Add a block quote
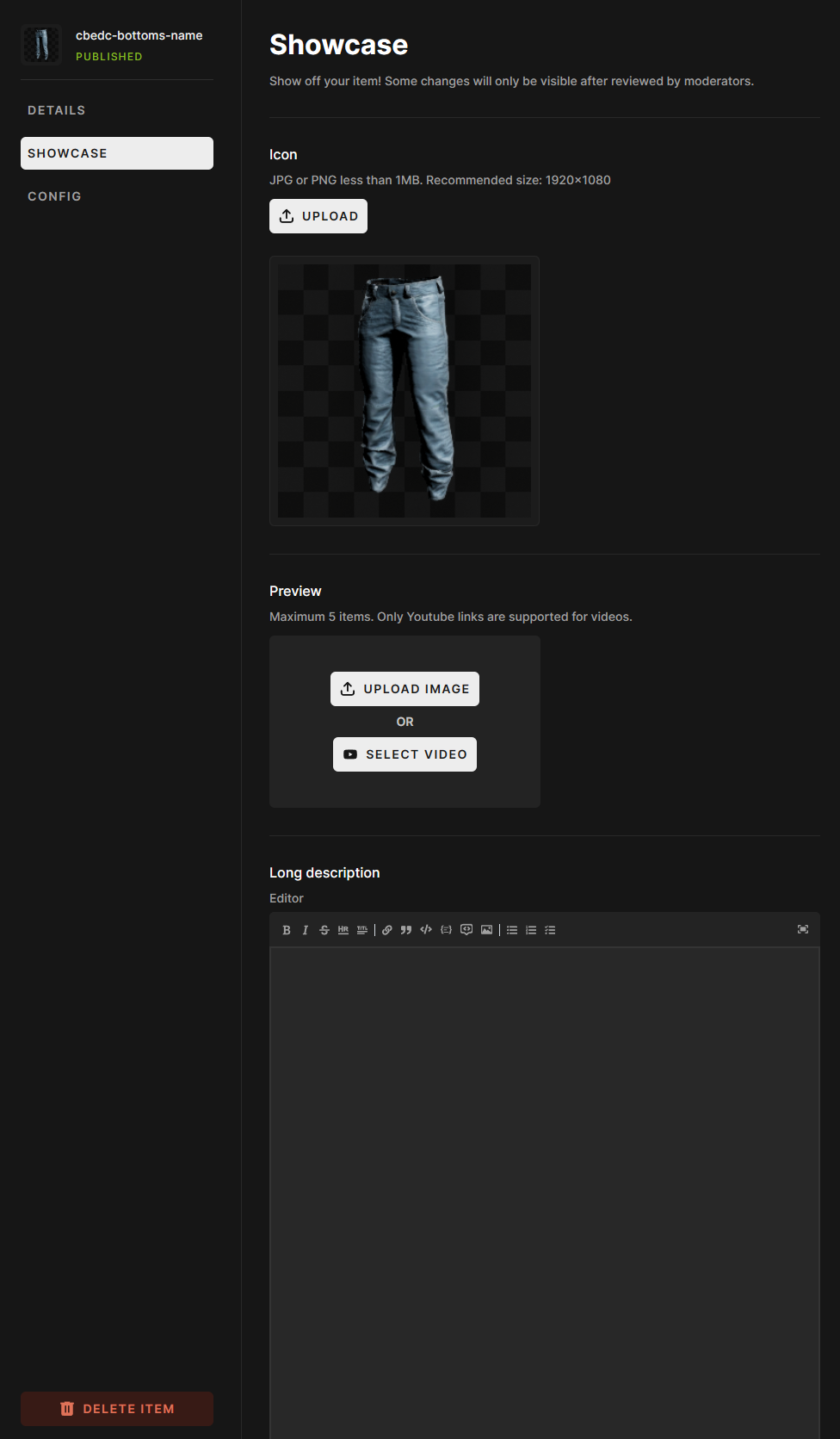The height and width of the screenshot is (1439, 840). pos(406,930)
